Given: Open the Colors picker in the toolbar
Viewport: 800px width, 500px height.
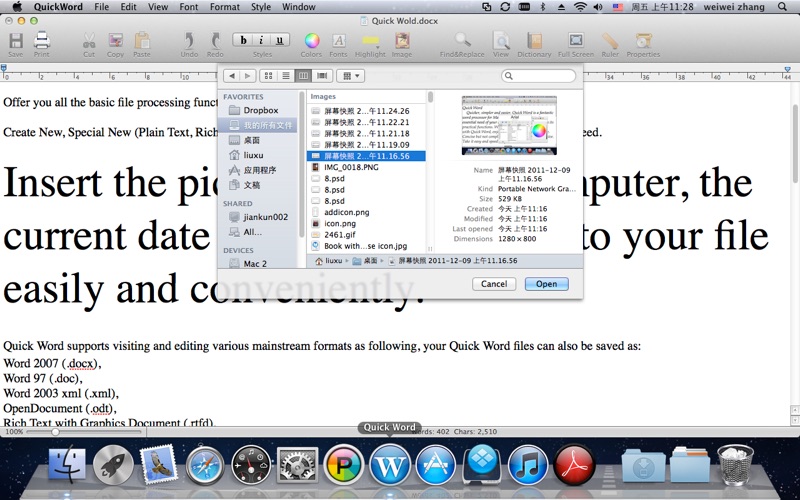Looking at the screenshot, I should tap(312, 42).
